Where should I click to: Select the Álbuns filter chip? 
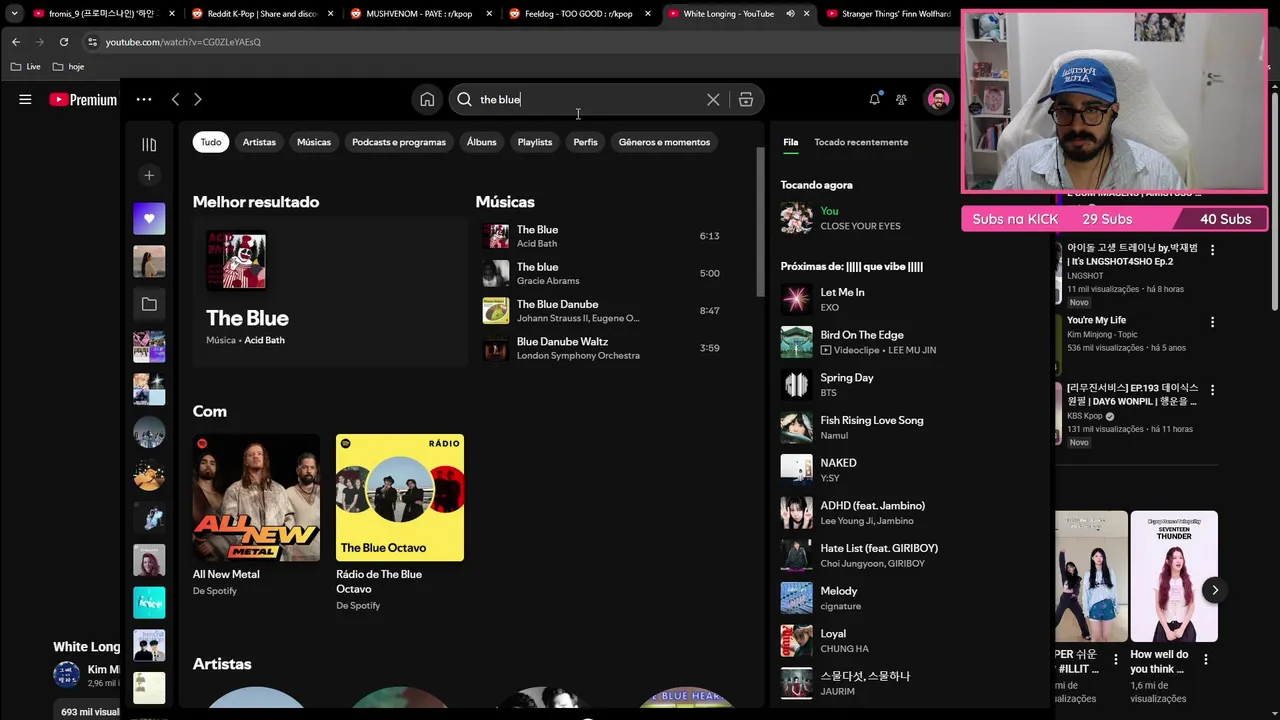(482, 142)
